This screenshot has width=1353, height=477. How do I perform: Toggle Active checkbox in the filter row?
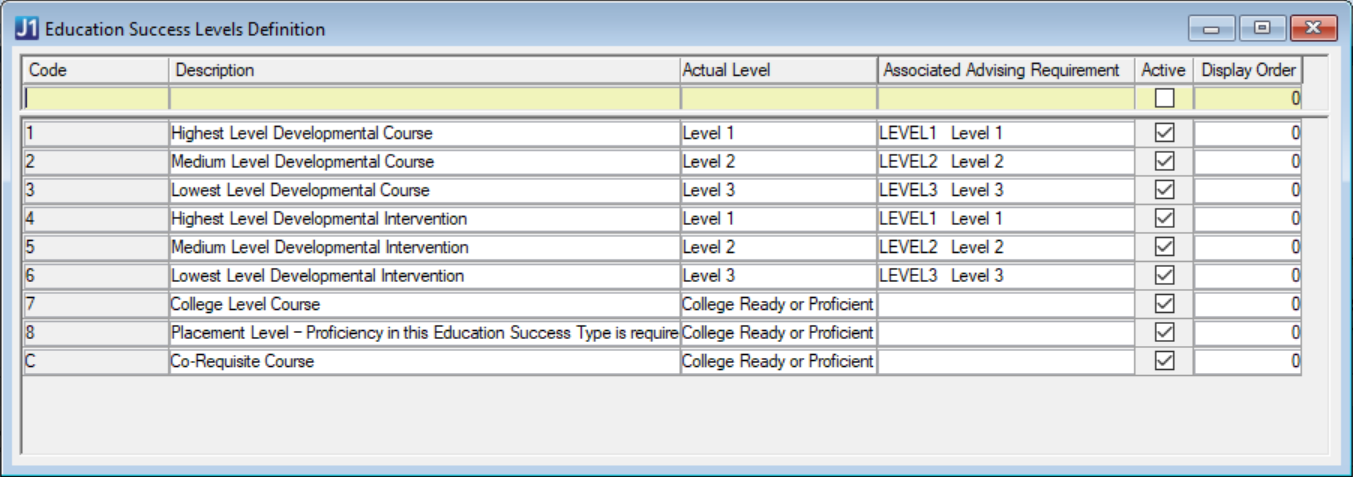tap(1164, 98)
